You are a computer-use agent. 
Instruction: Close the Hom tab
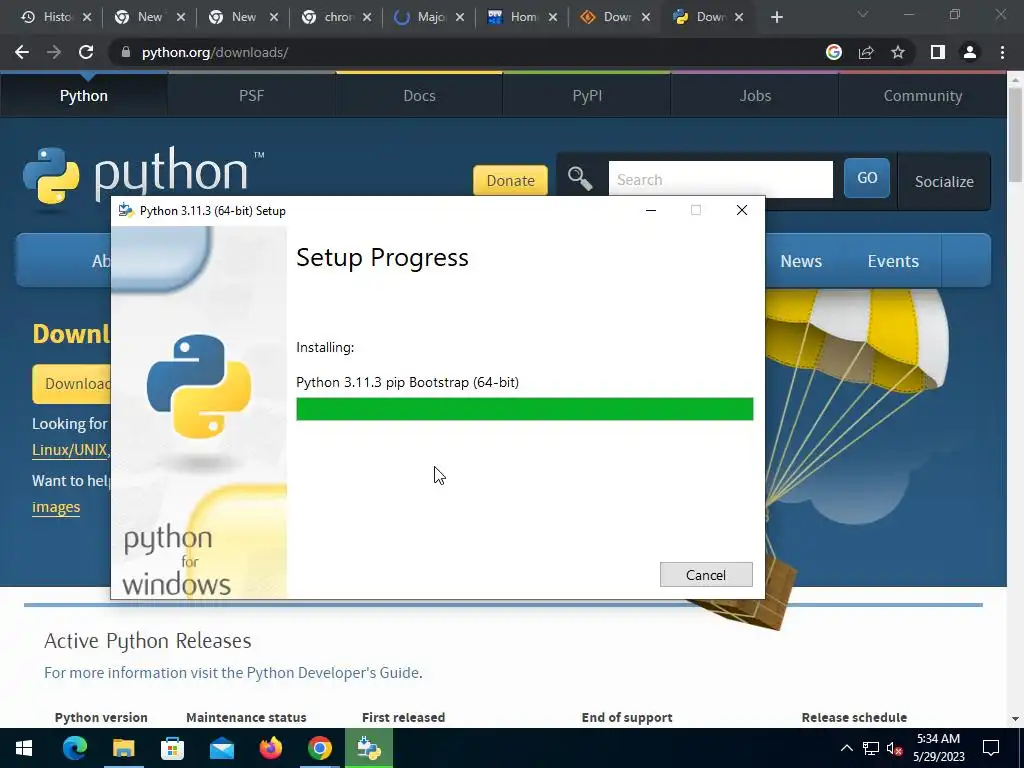(x=553, y=18)
